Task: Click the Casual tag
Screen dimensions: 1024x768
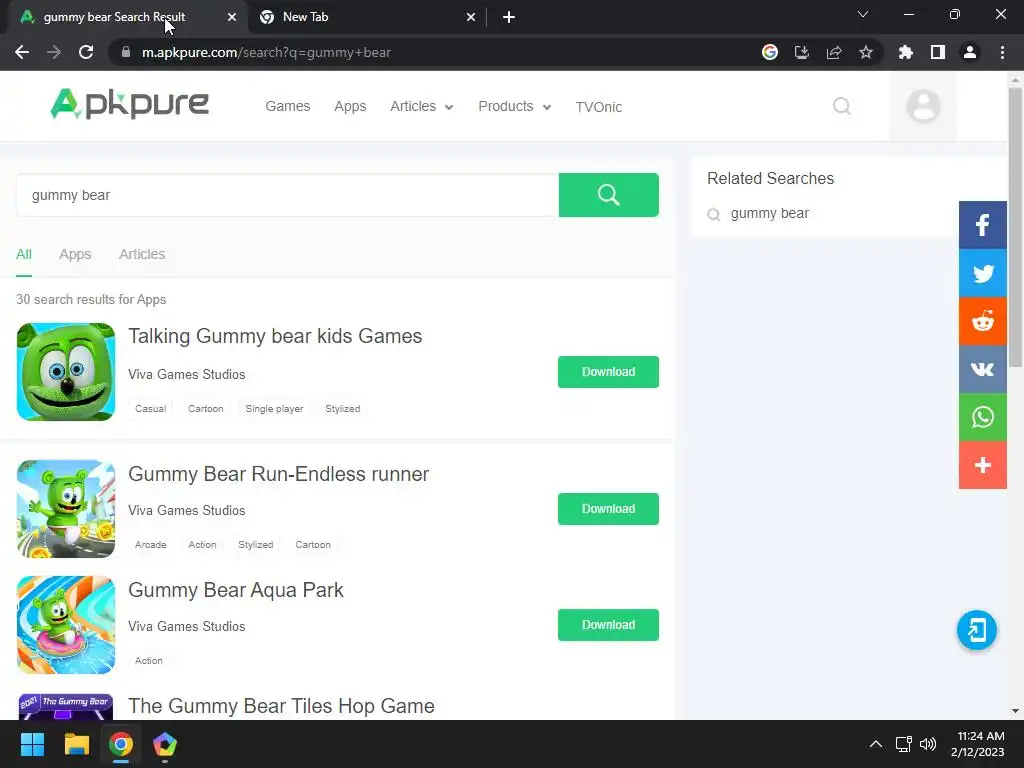Action: click(x=150, y=409)
